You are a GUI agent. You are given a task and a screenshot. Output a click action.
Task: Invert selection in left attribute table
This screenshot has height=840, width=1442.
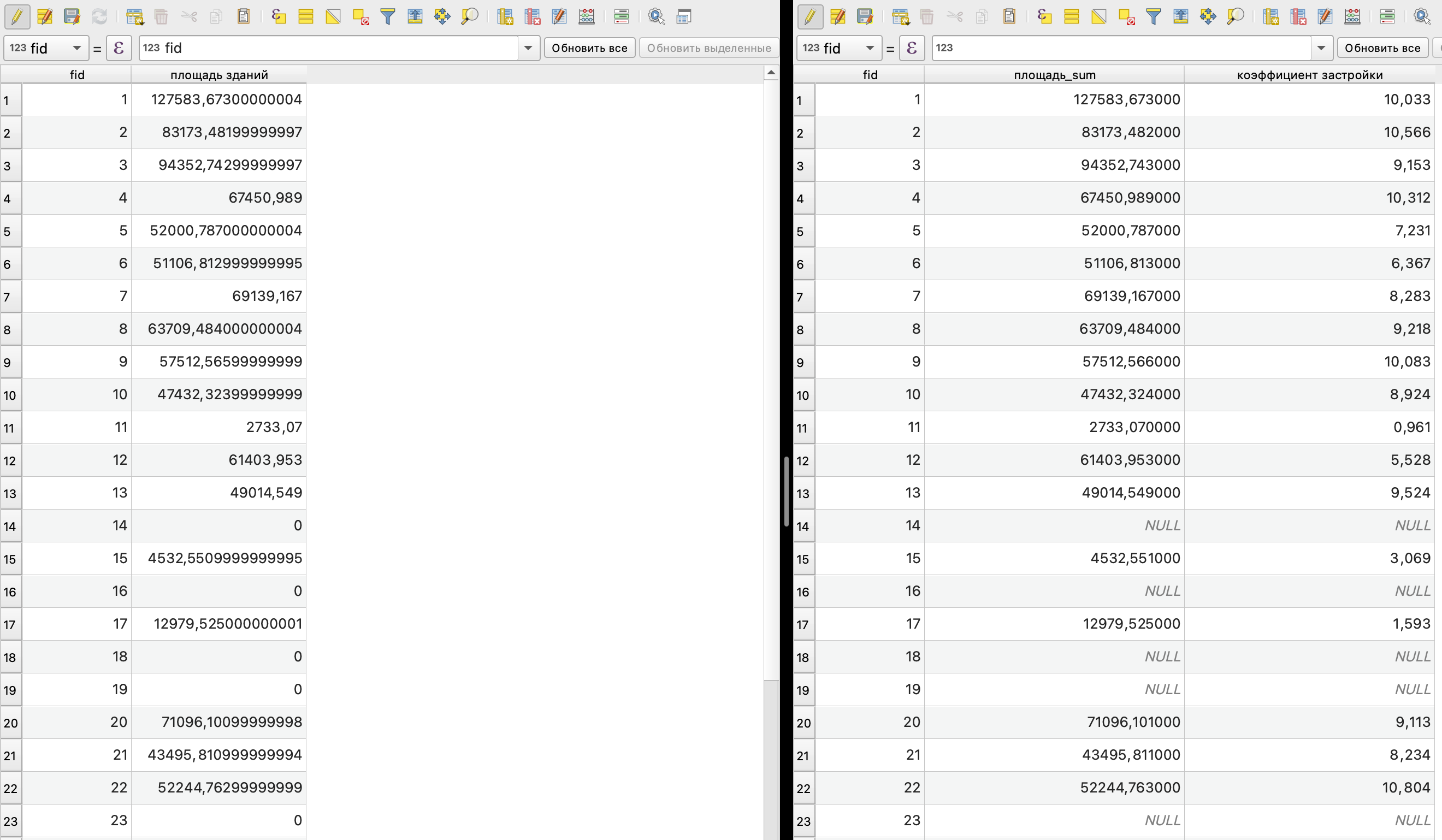coord(333,16)
